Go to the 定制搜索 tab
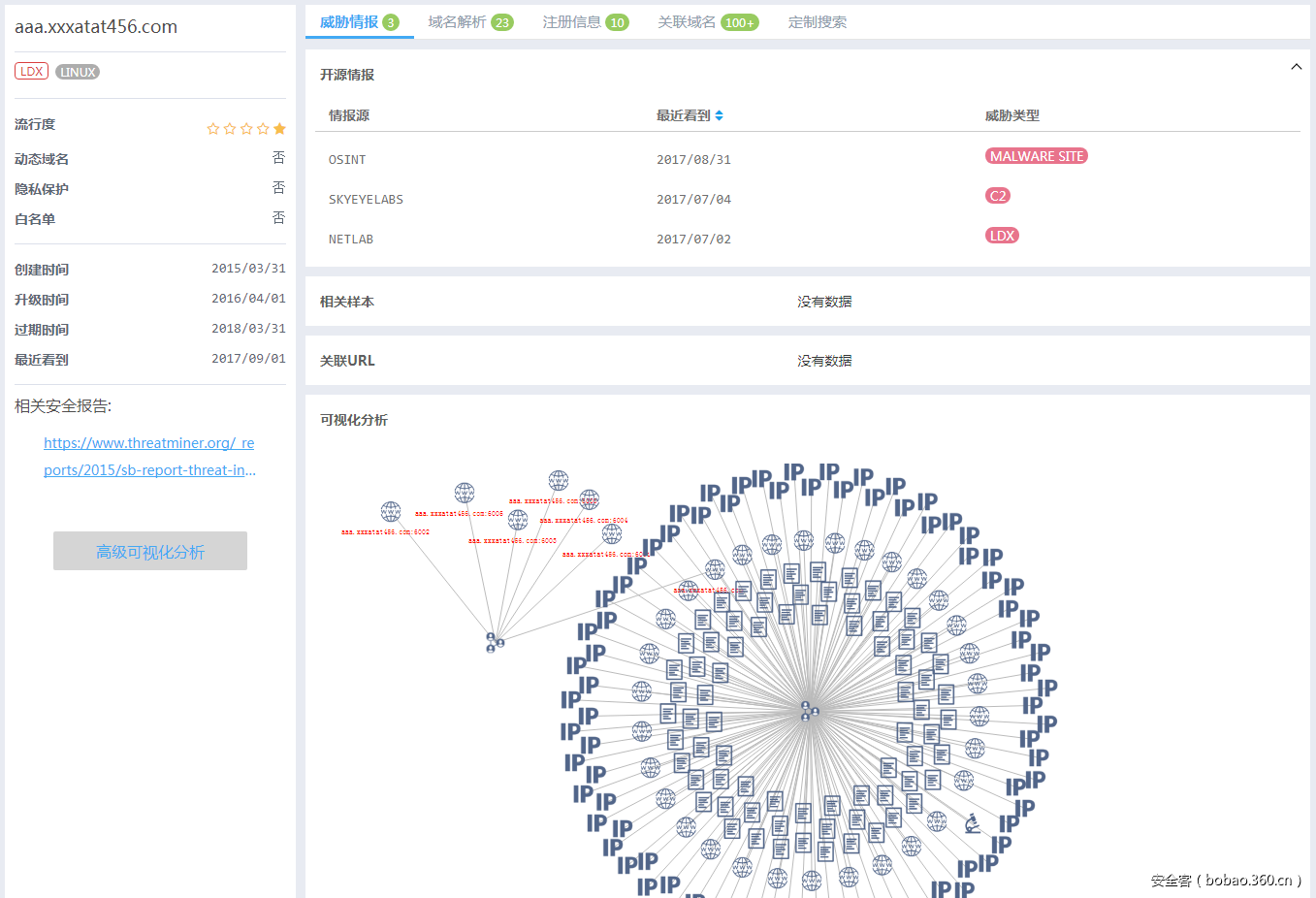The image size is (1316, 898). (x=817, y=22)
